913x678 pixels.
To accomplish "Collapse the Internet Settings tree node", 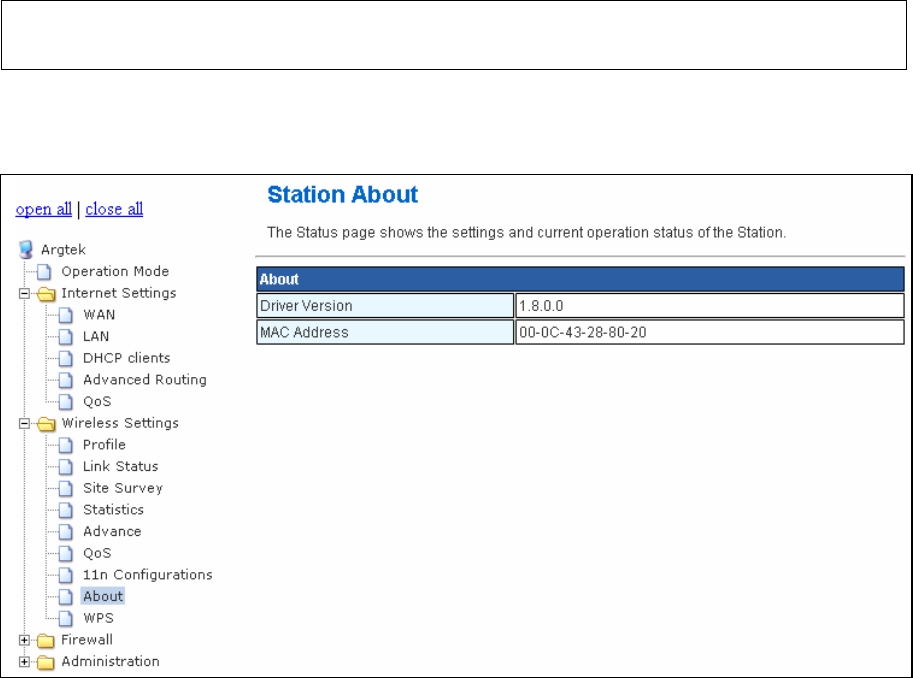I will pos(24,294).
